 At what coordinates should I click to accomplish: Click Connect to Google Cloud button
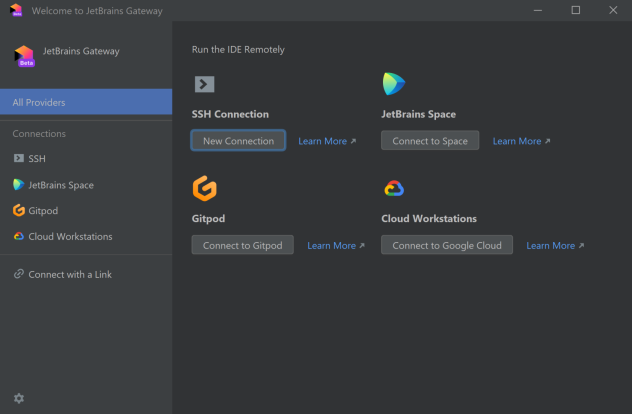(x=447, y=245)
